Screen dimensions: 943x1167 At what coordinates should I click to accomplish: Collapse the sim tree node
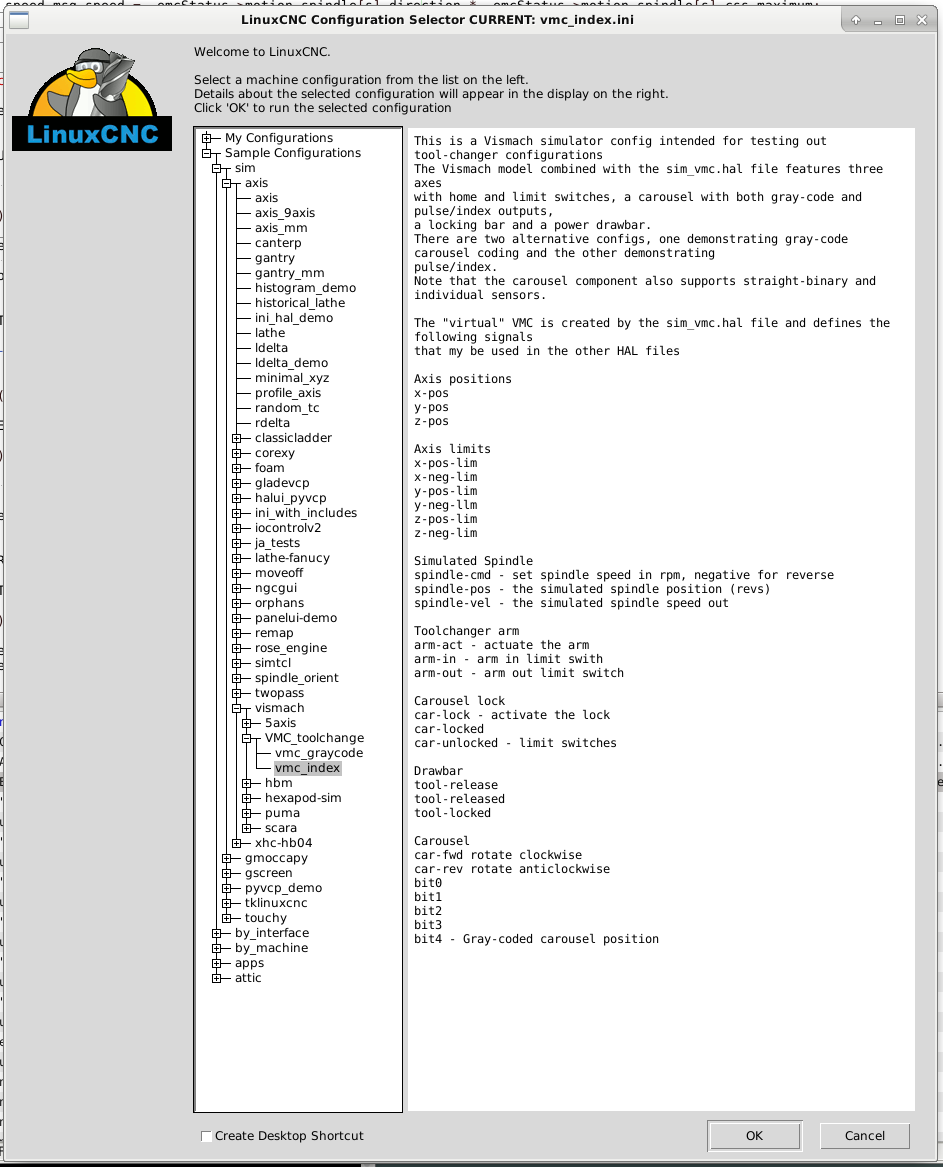click(x=217, y=168)
